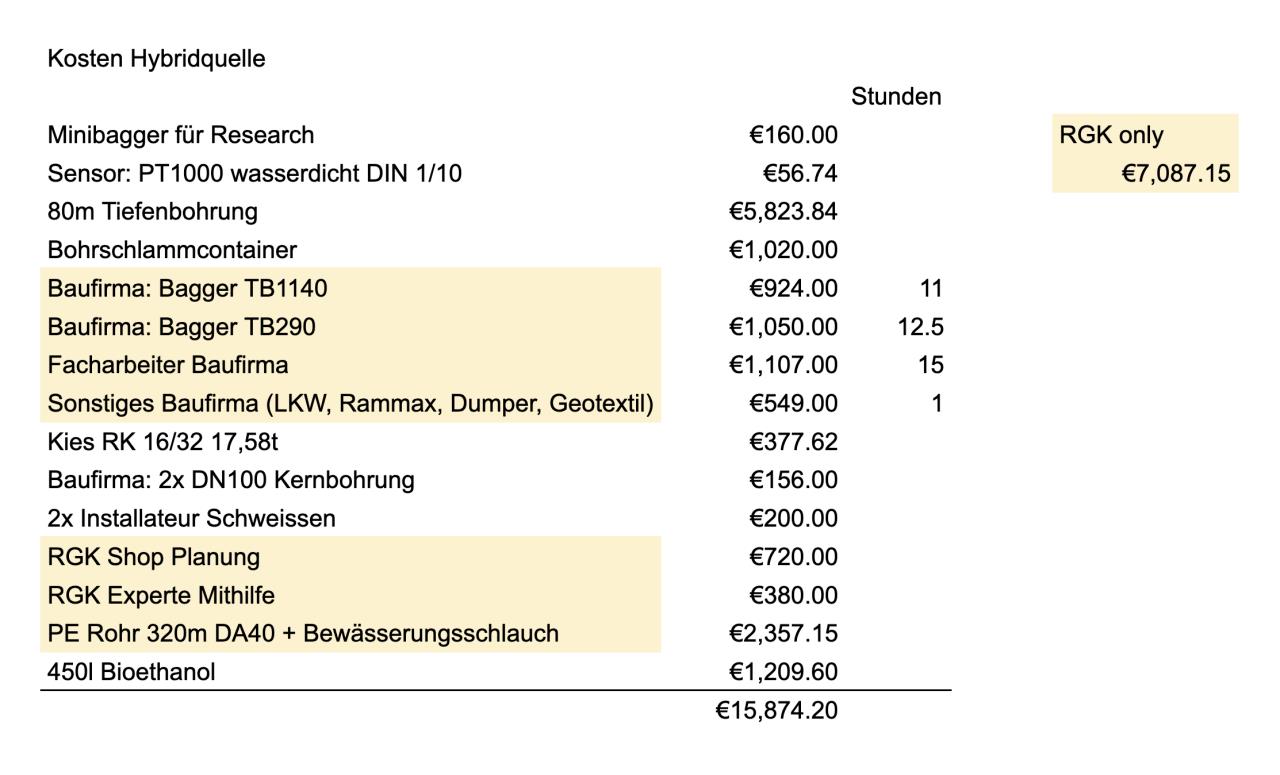The width and height of the screenshot is (1280, 775).
Task: Click the '2x Installateur Schweissen' cell
Action: coord(191,519)
